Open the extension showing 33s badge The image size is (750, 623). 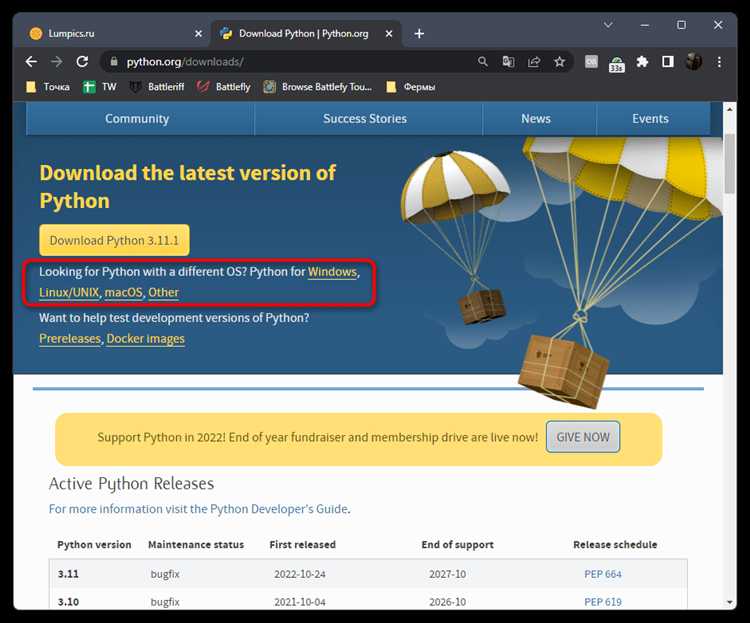tap(617, 64)
